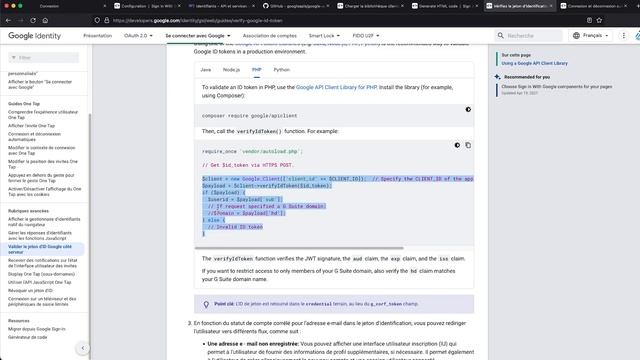Viewport: 640px width, 360px height.
Task: Click the Google Identity logo
Action: point(35,36)
